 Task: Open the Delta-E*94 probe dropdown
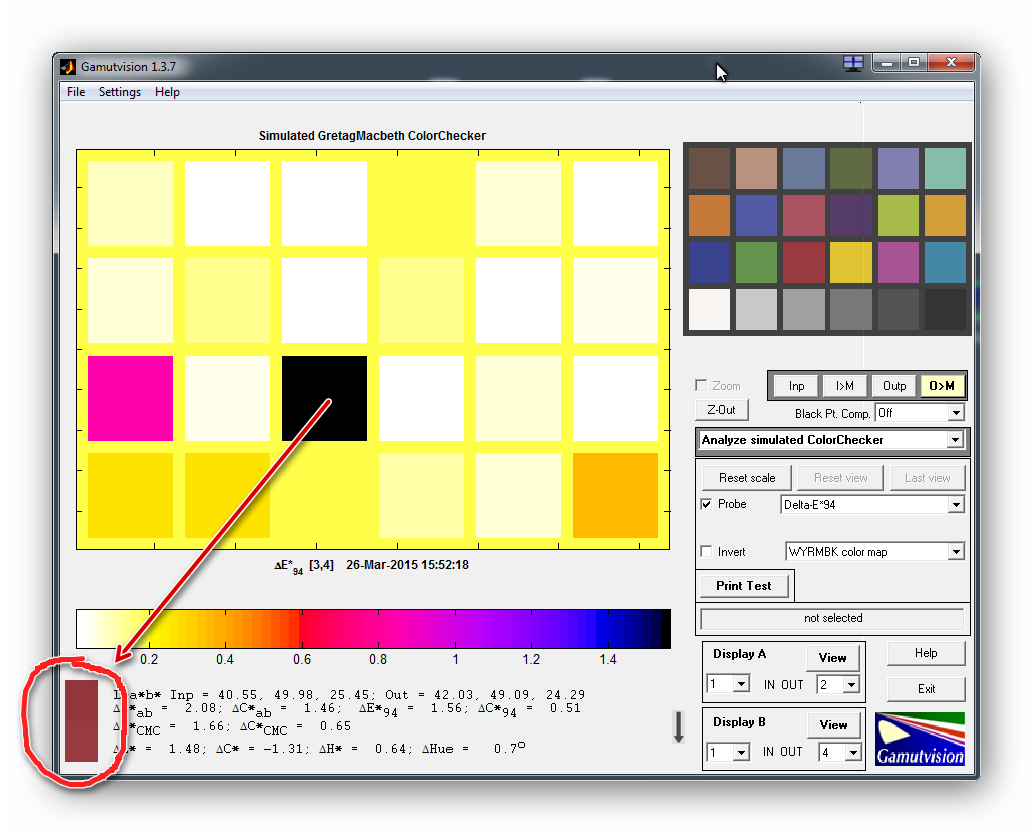955,505
